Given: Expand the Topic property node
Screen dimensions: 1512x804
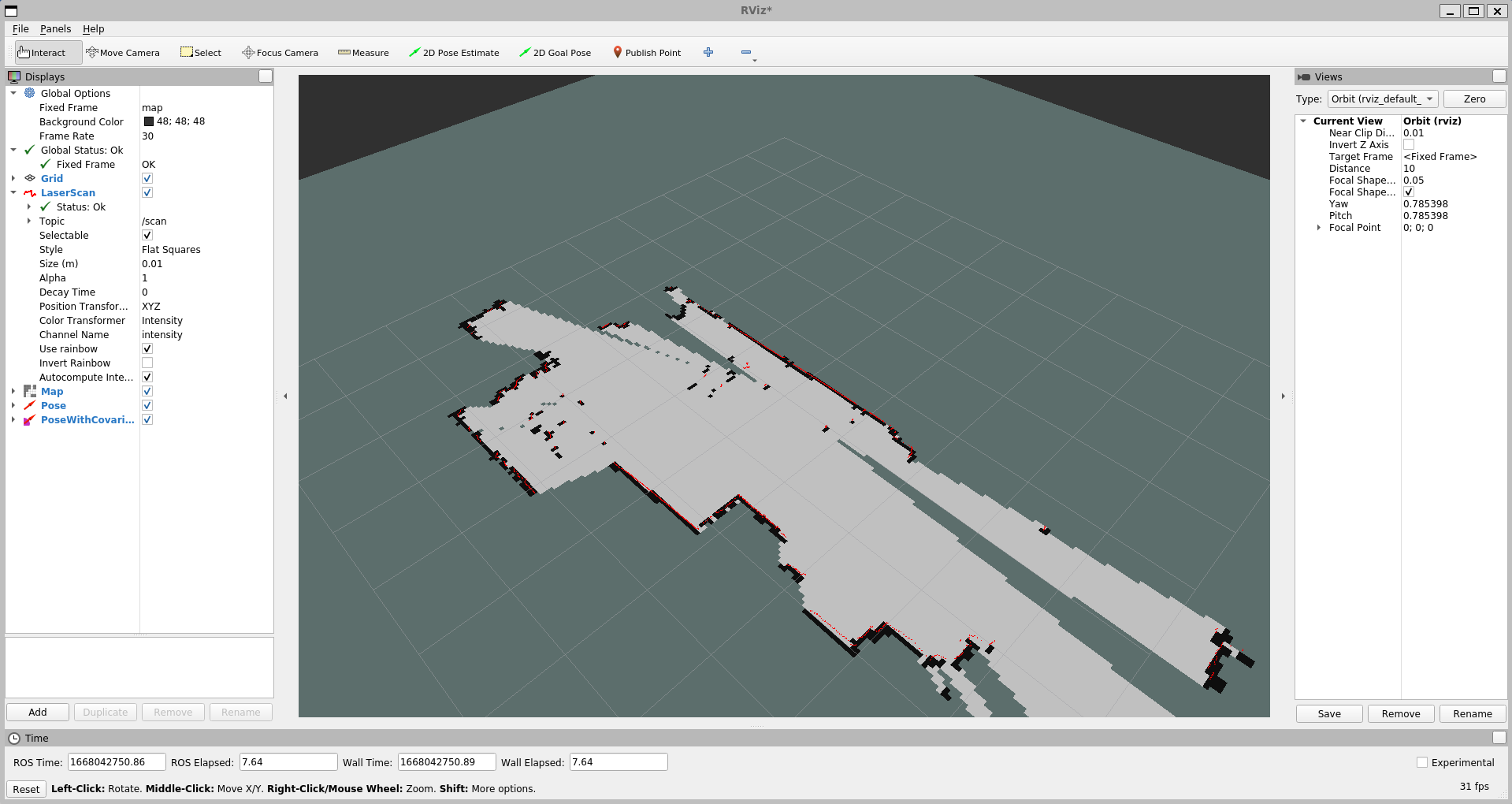Looking at the screenshot, I should coord(29,221).
